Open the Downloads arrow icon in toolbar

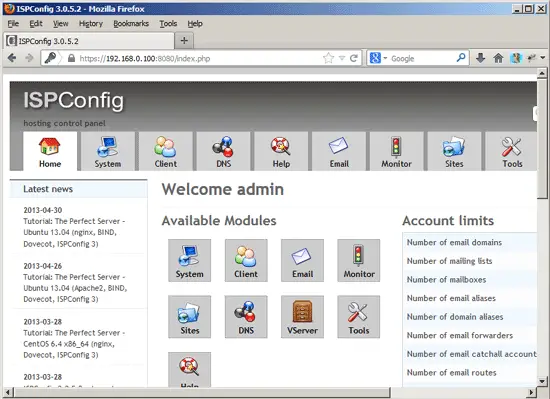[481, 58]
